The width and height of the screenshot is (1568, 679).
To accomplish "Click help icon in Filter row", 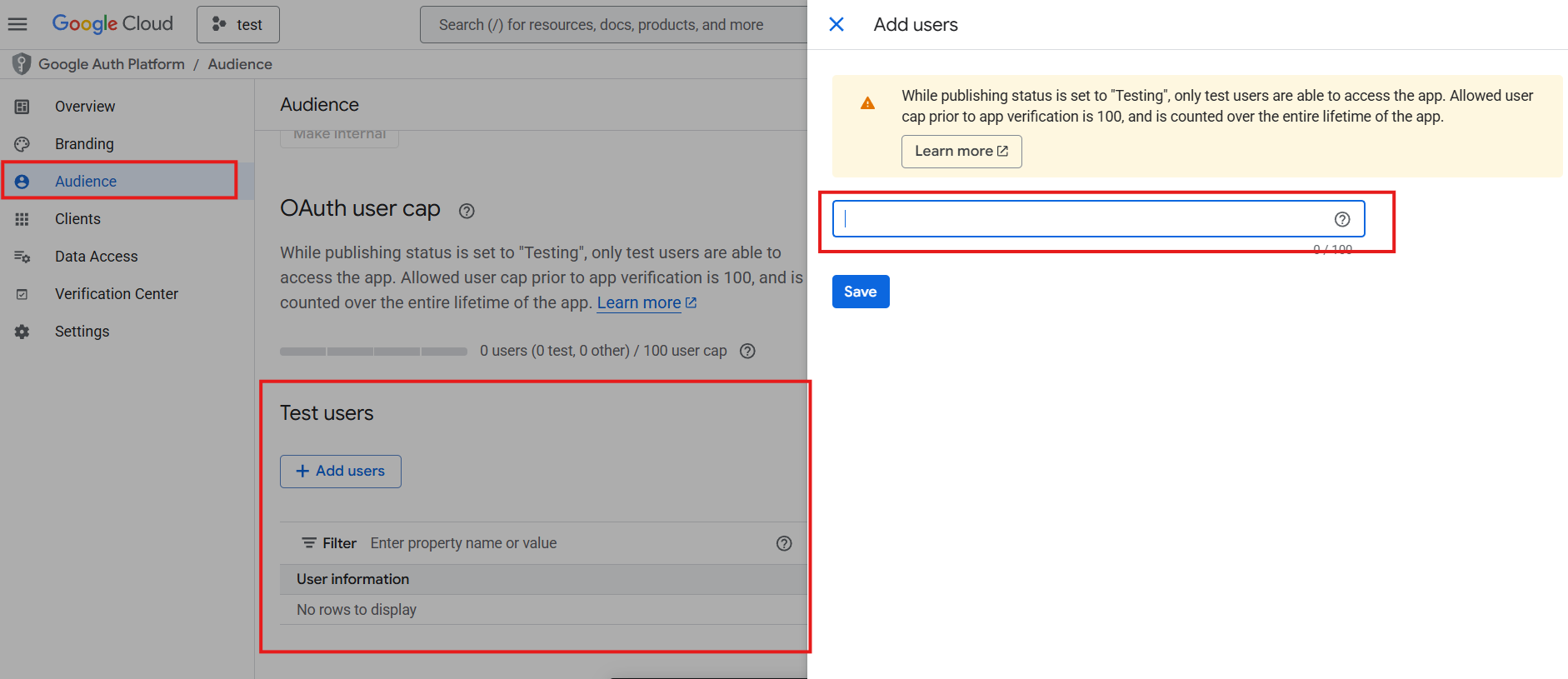I will coord(783,543).
